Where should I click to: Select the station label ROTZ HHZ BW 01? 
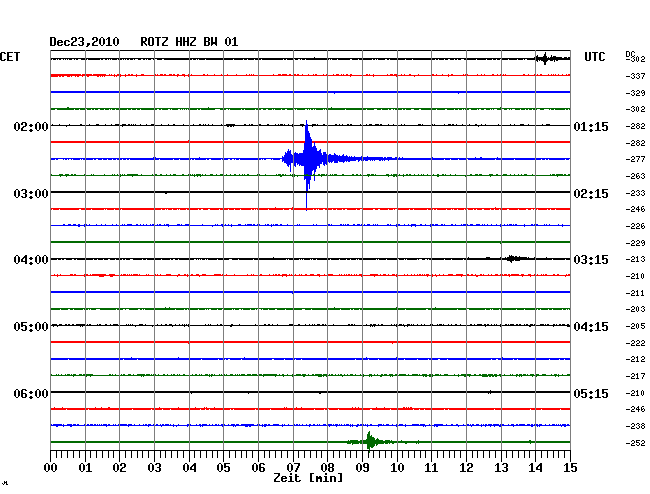click(189, 42)
